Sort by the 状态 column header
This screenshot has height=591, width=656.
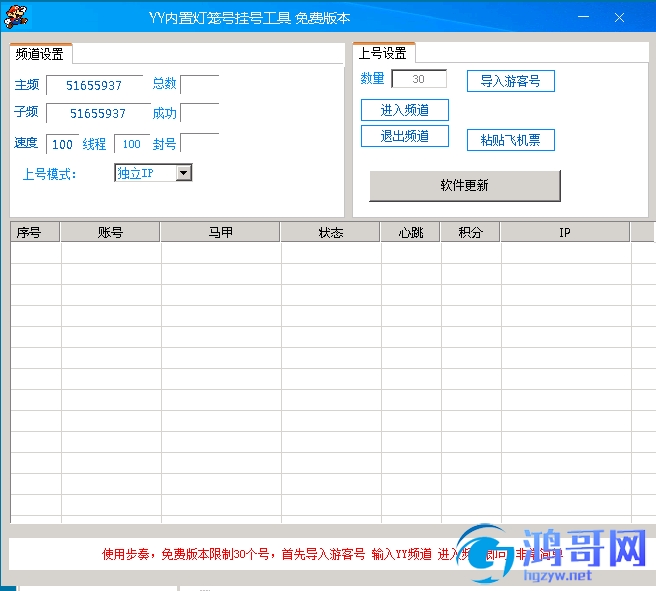pyautogui.click(x=331, y=232)
